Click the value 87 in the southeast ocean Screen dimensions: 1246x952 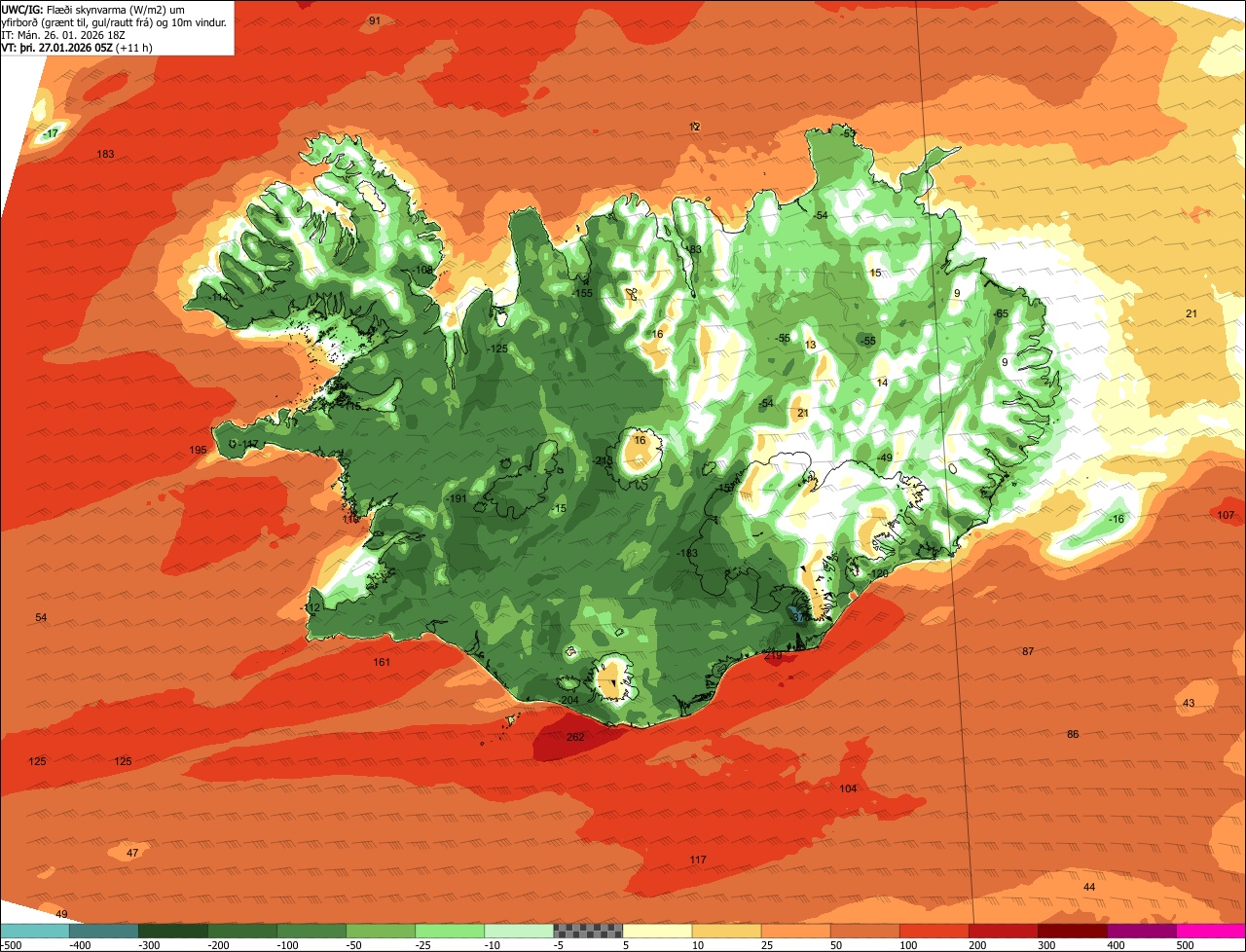pyautogui.click(x=1028, y=650)
